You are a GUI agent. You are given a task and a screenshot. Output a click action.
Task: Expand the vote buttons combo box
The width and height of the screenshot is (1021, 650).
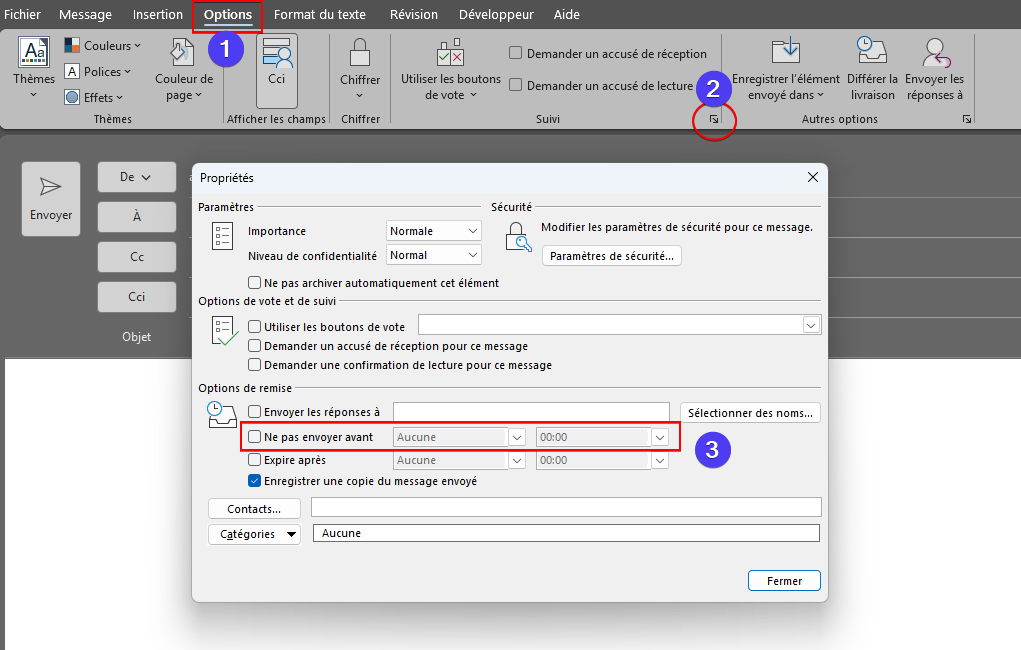tap(811, 325)
